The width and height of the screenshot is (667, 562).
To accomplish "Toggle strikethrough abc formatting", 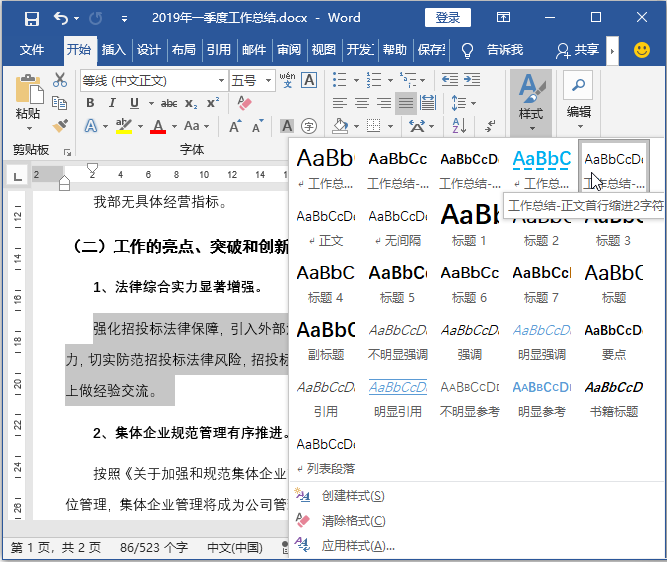I will 169,103.
